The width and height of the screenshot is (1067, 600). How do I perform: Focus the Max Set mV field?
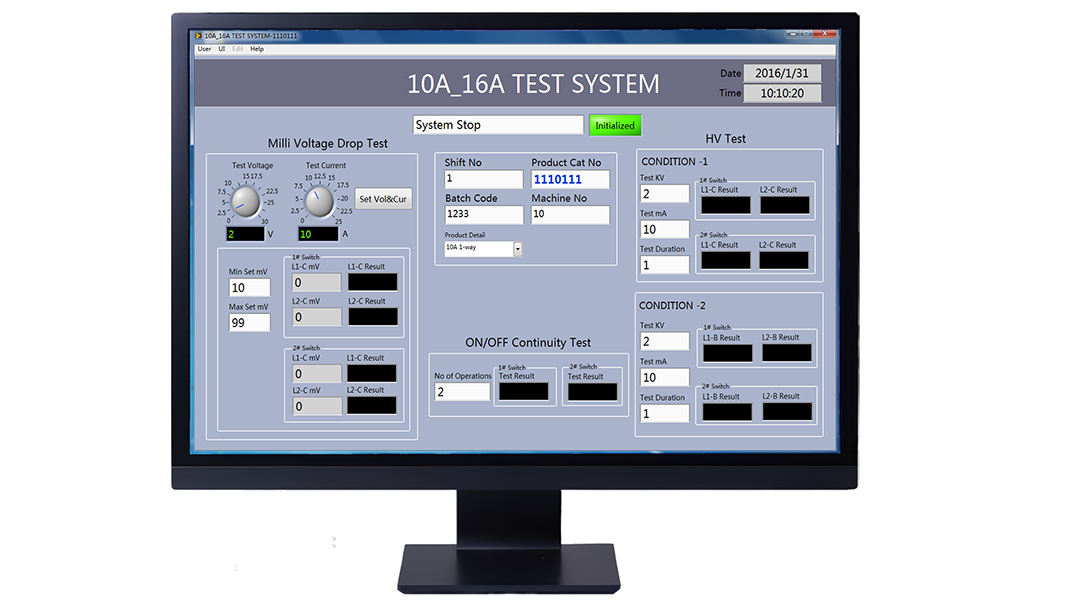click(x=249, y=323)
